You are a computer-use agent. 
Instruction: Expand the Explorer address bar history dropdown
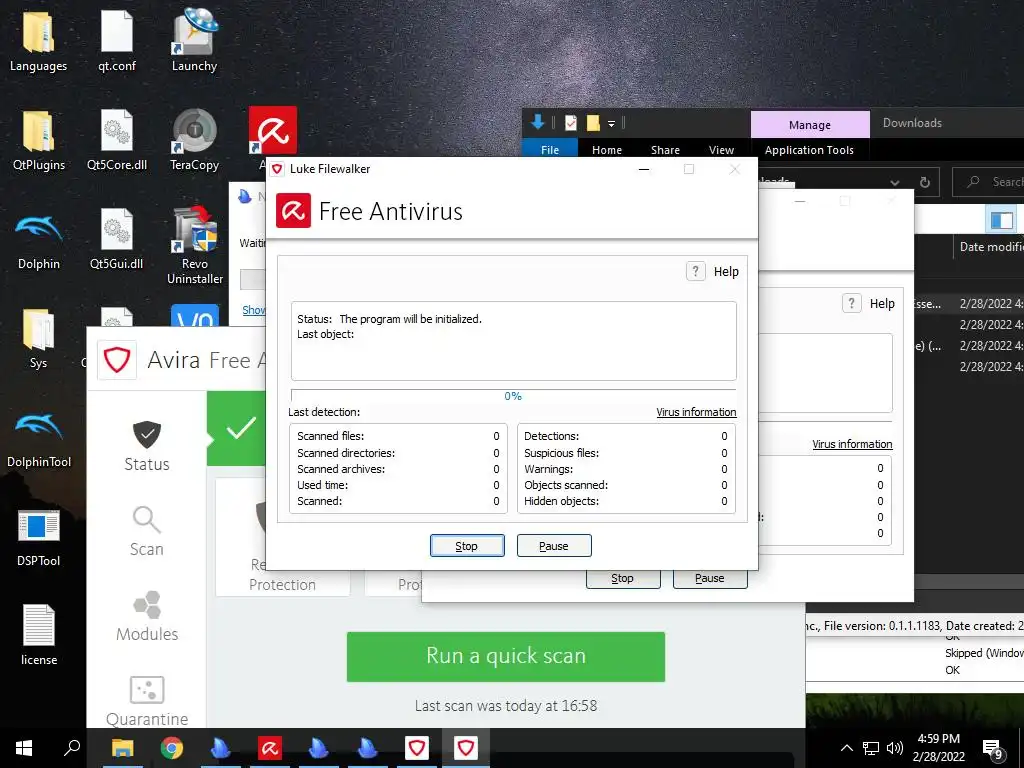pos(895,182)
